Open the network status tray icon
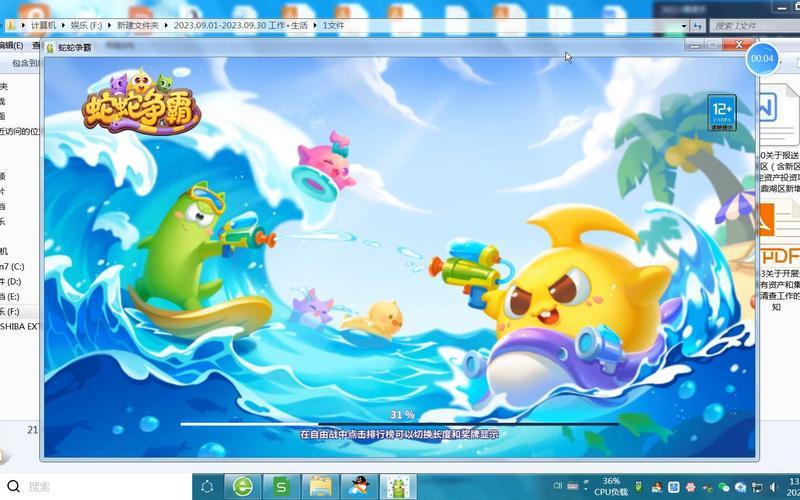800x500 pixels. 757,487
